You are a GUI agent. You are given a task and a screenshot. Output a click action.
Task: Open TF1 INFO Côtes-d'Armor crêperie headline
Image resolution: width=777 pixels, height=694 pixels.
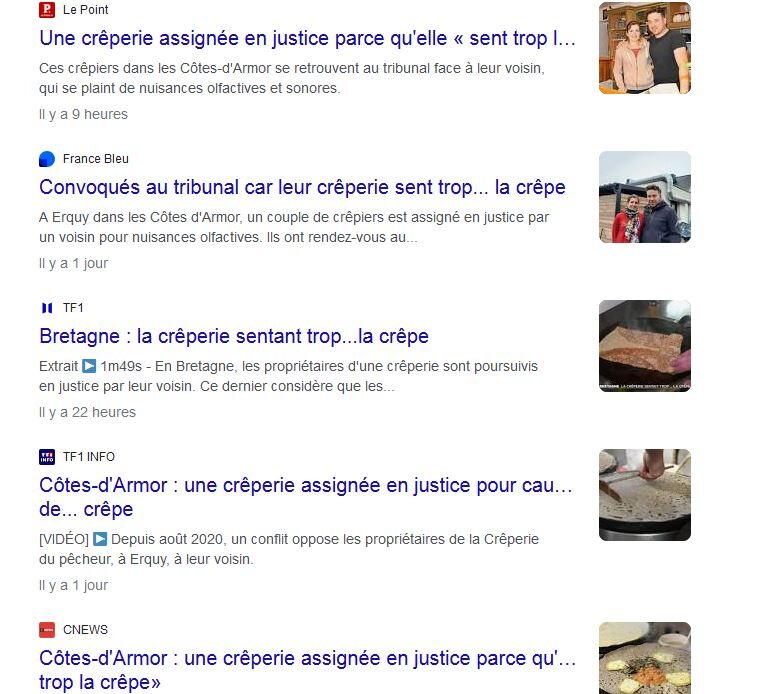coord(306,497)
